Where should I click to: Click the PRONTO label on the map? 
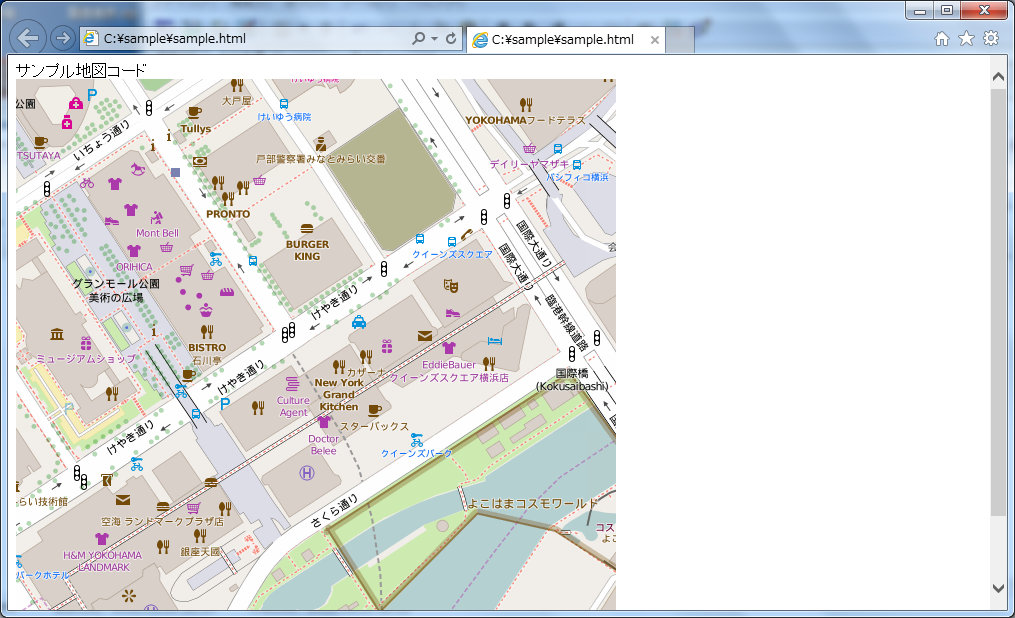228,214
